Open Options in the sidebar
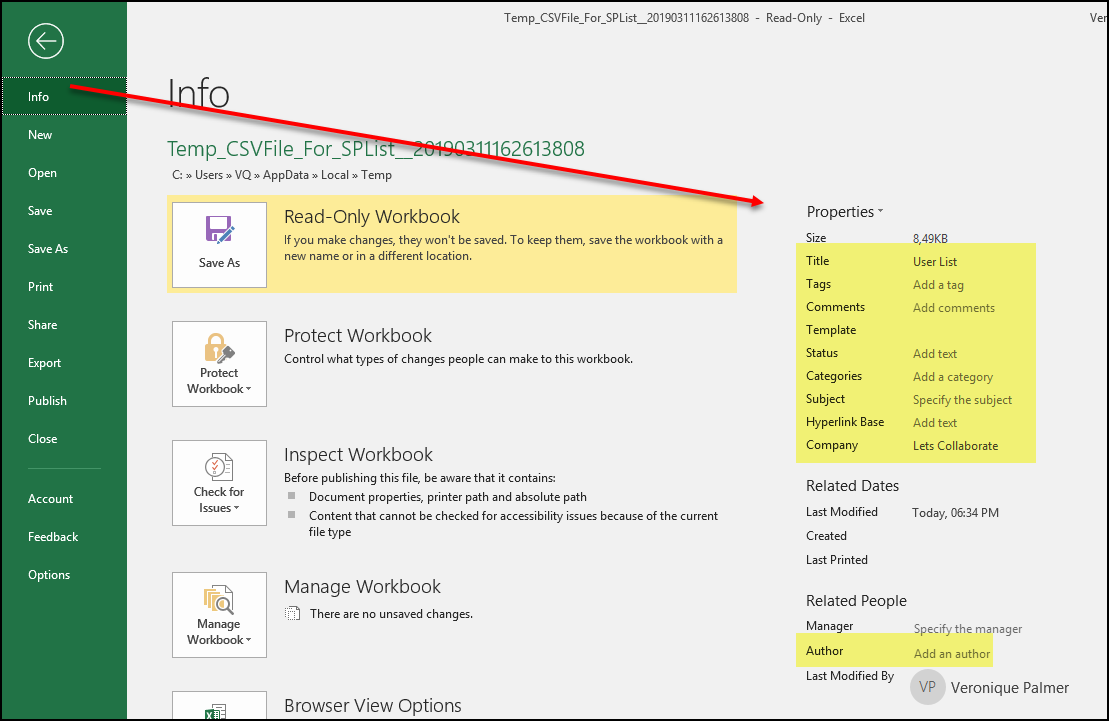The height and width of the screenshot is (721, 1109). [49, 575]
